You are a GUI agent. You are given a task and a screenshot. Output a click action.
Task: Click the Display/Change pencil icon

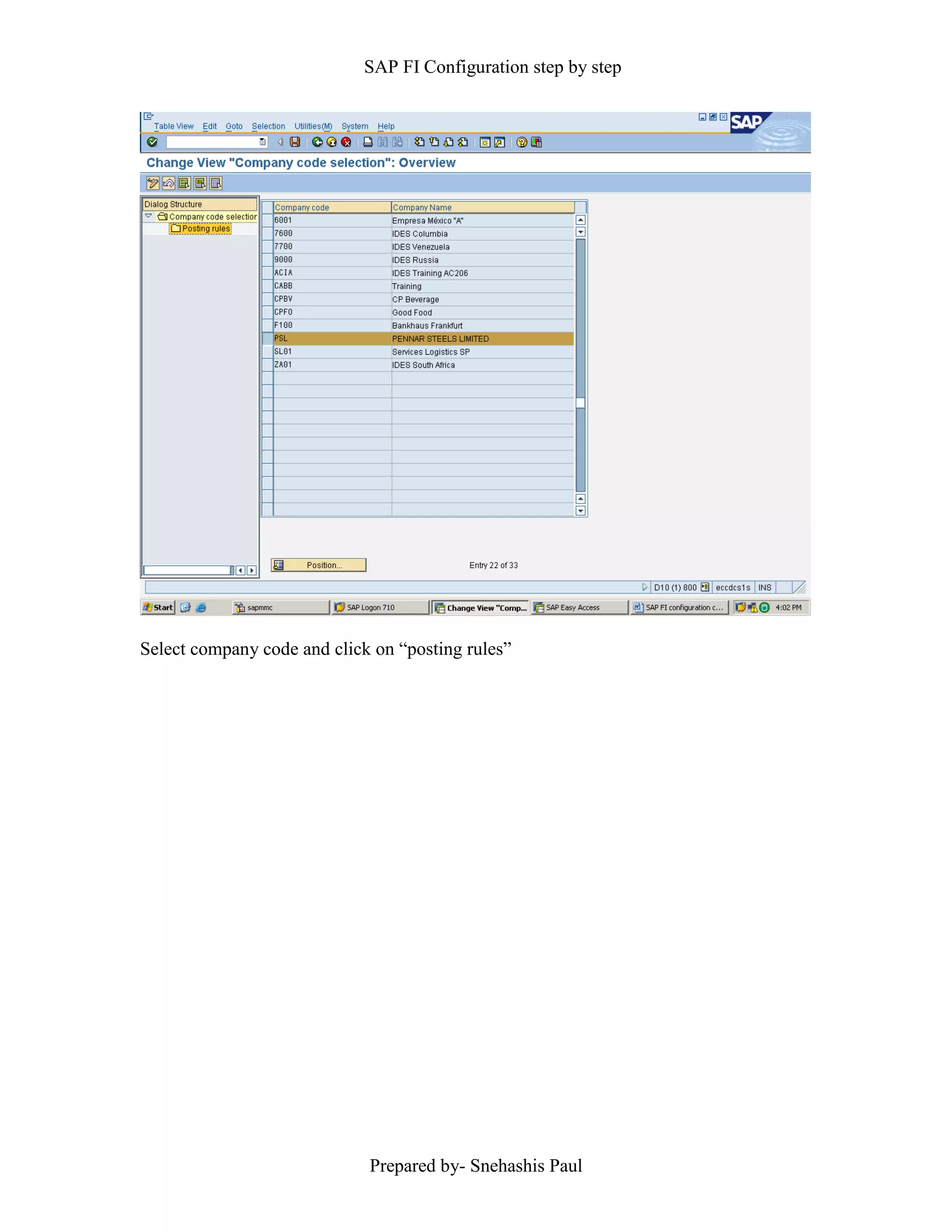[x=152, y=183]
